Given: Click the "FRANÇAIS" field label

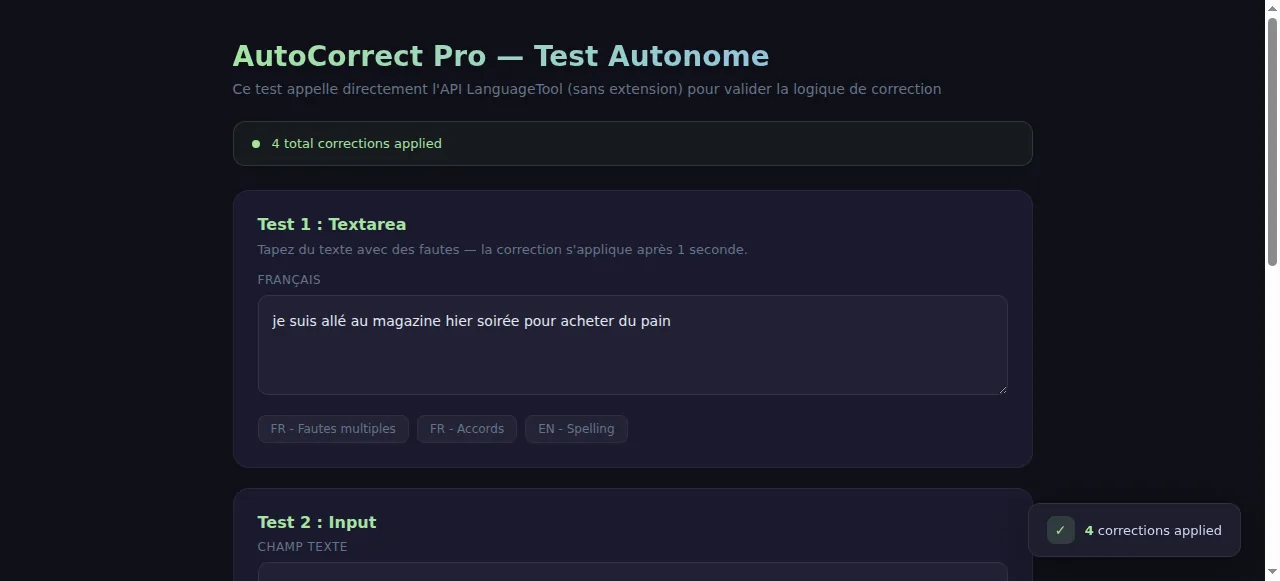Looking at the screenshot, I should tap(289, 280).
